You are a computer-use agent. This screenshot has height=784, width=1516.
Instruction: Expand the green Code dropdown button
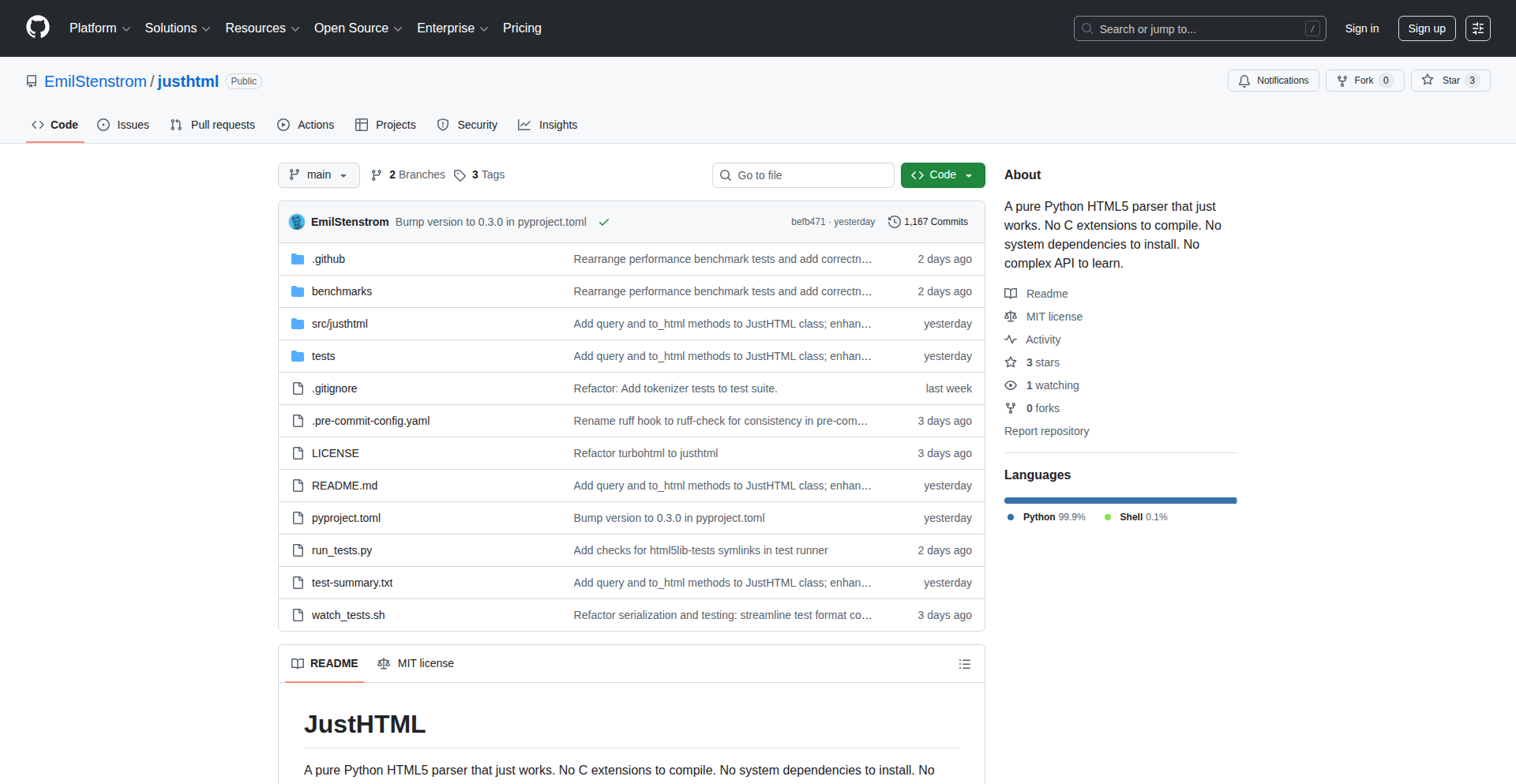tap(942, 175)
